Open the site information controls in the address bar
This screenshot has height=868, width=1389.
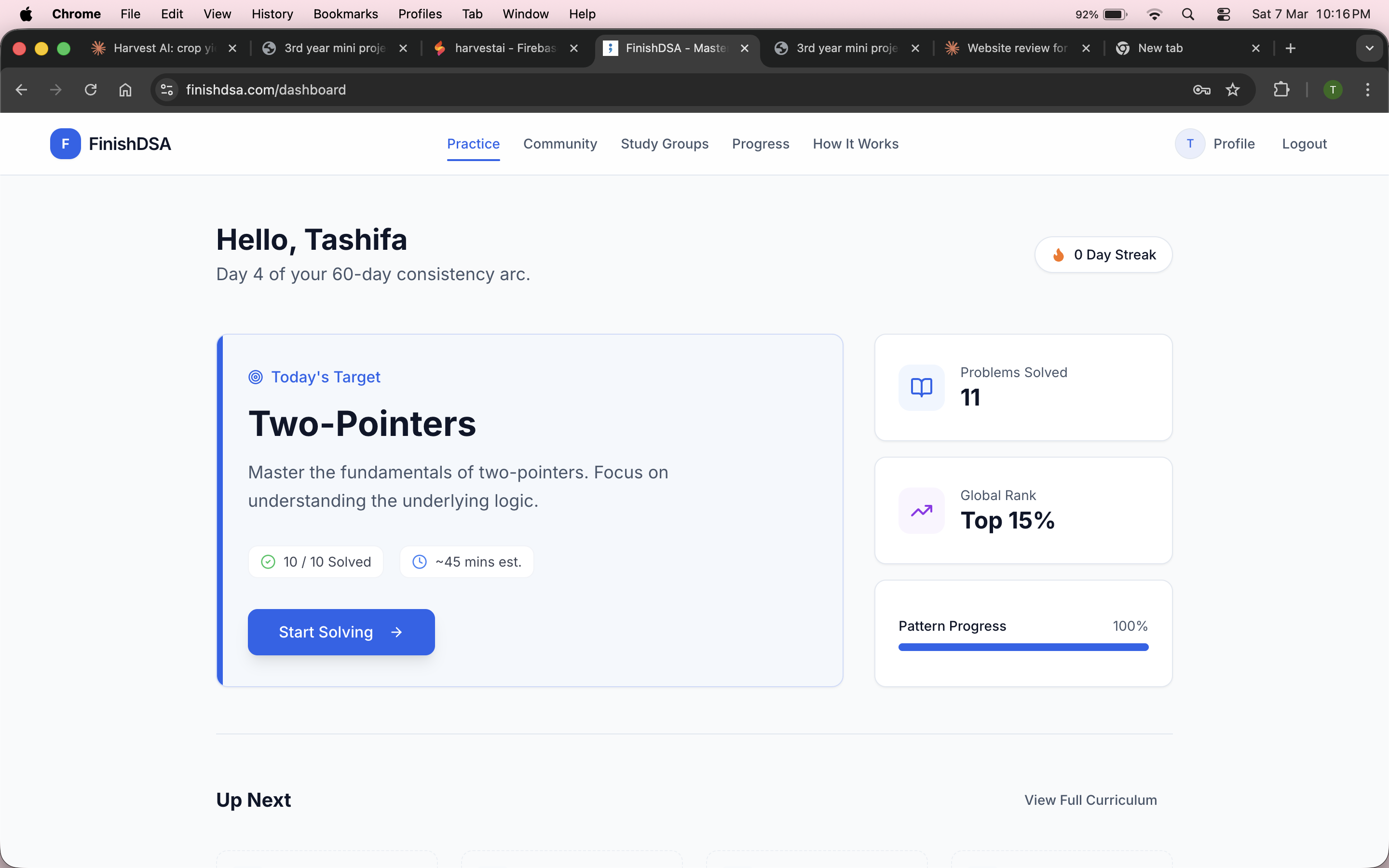point(166,90)
